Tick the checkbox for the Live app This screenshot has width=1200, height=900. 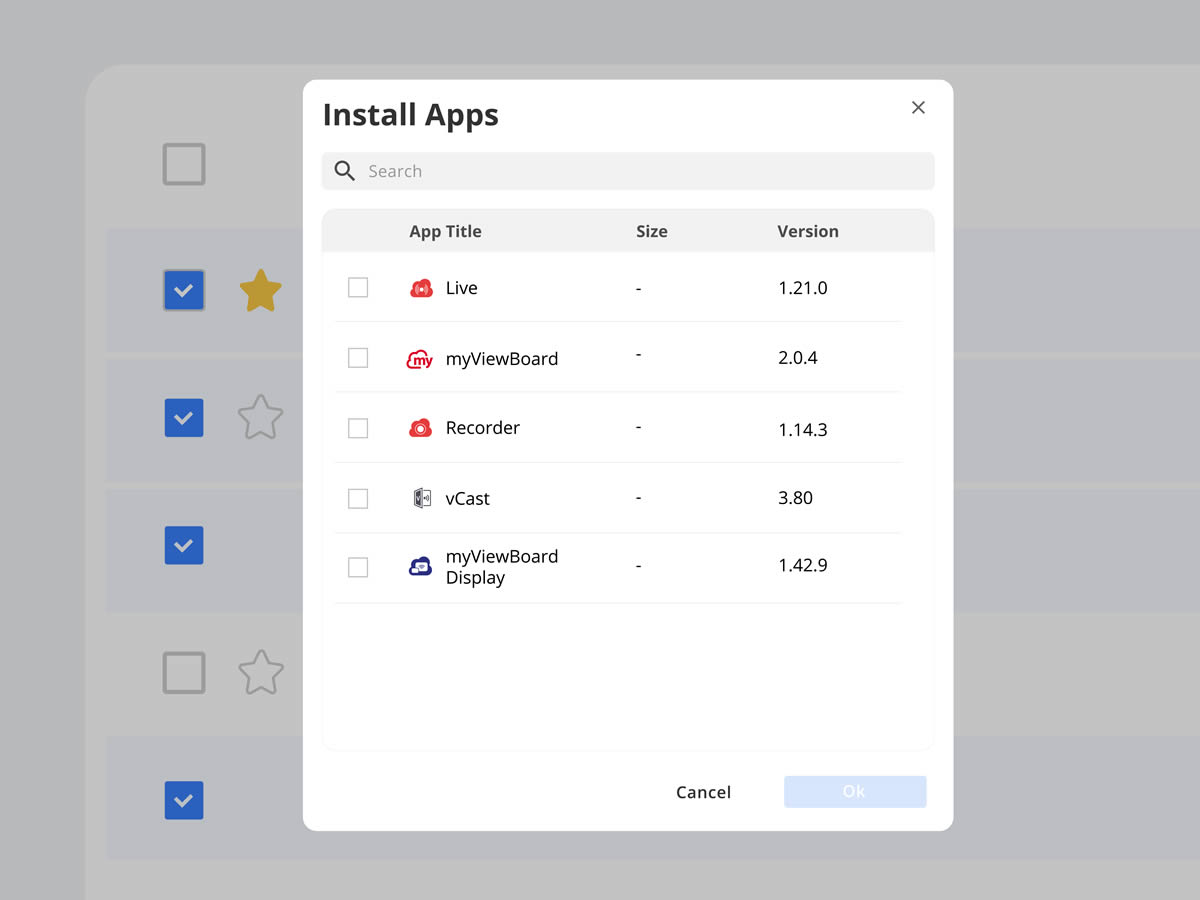click(358, 288)
